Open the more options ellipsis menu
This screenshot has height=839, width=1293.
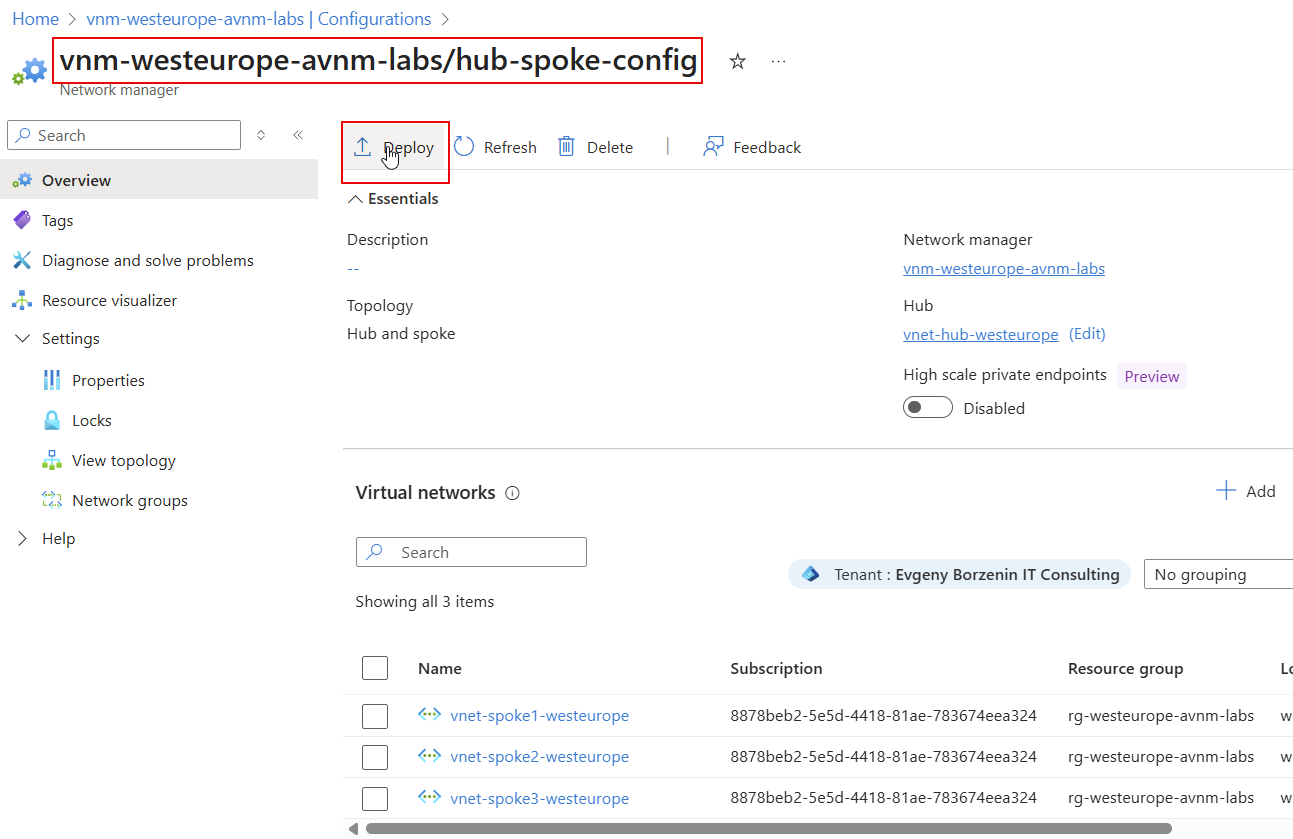tap(778, 61)
